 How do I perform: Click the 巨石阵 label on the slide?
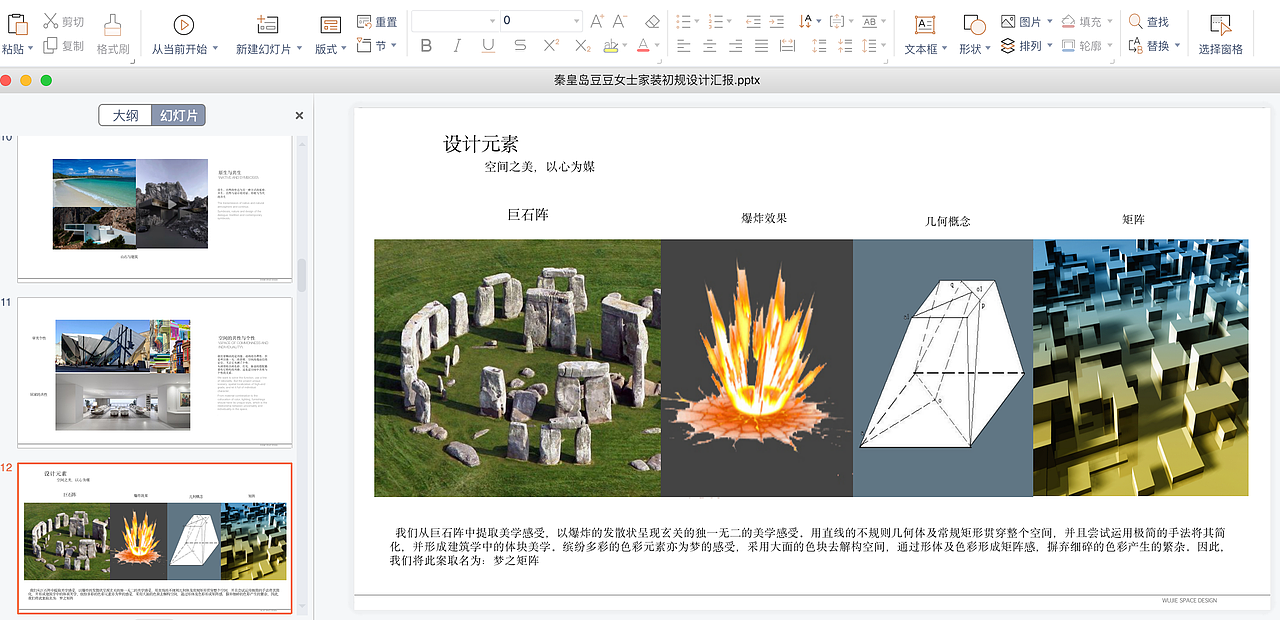[528, 215]
